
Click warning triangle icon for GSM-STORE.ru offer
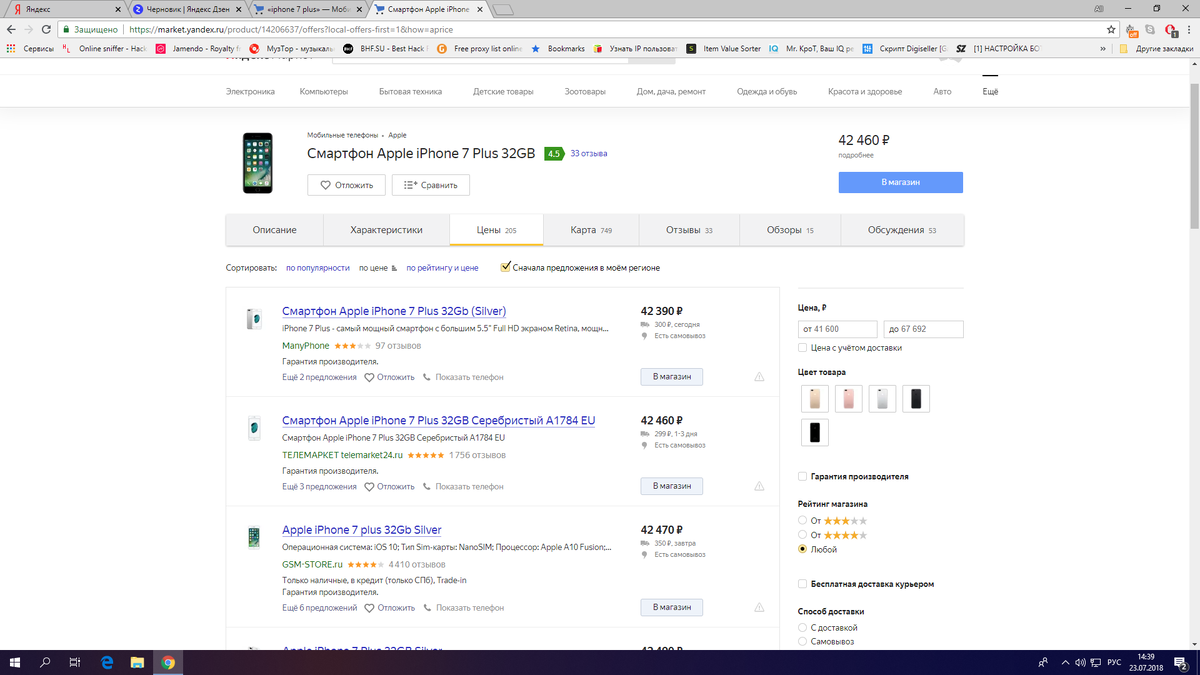coord(759,607)
